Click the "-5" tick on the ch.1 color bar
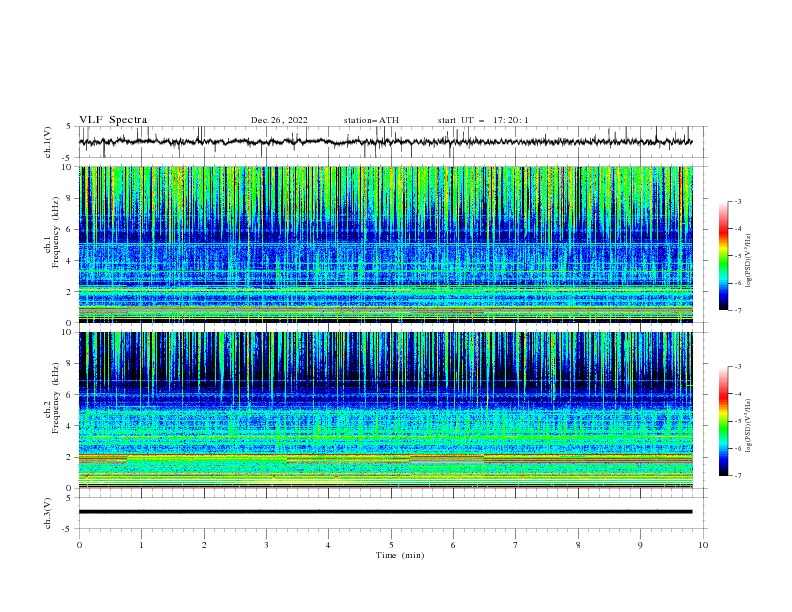This screenshot has width=792, height=612. [x=737, y=256]
